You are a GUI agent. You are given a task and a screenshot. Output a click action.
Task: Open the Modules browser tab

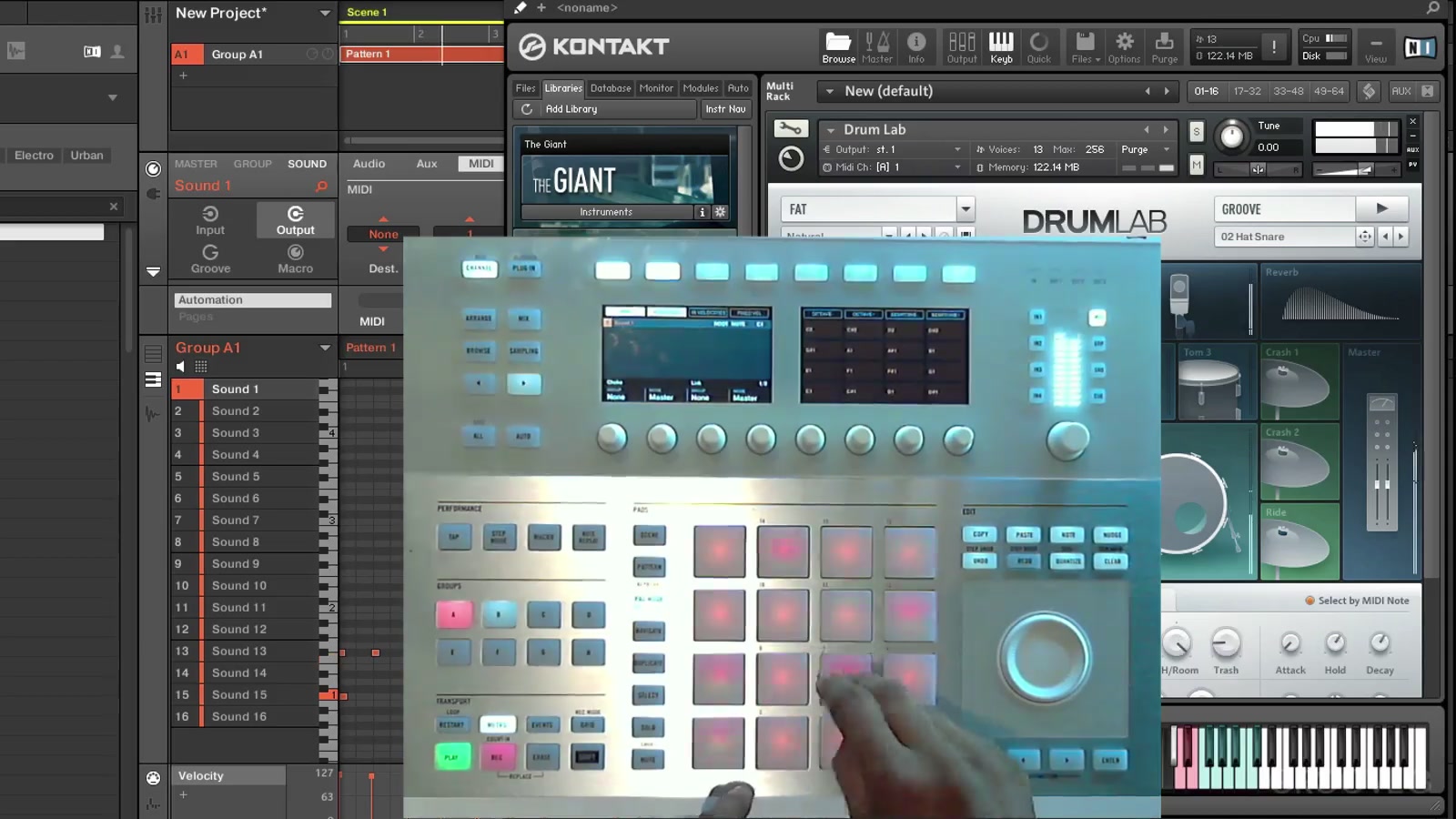pos(701,88)
